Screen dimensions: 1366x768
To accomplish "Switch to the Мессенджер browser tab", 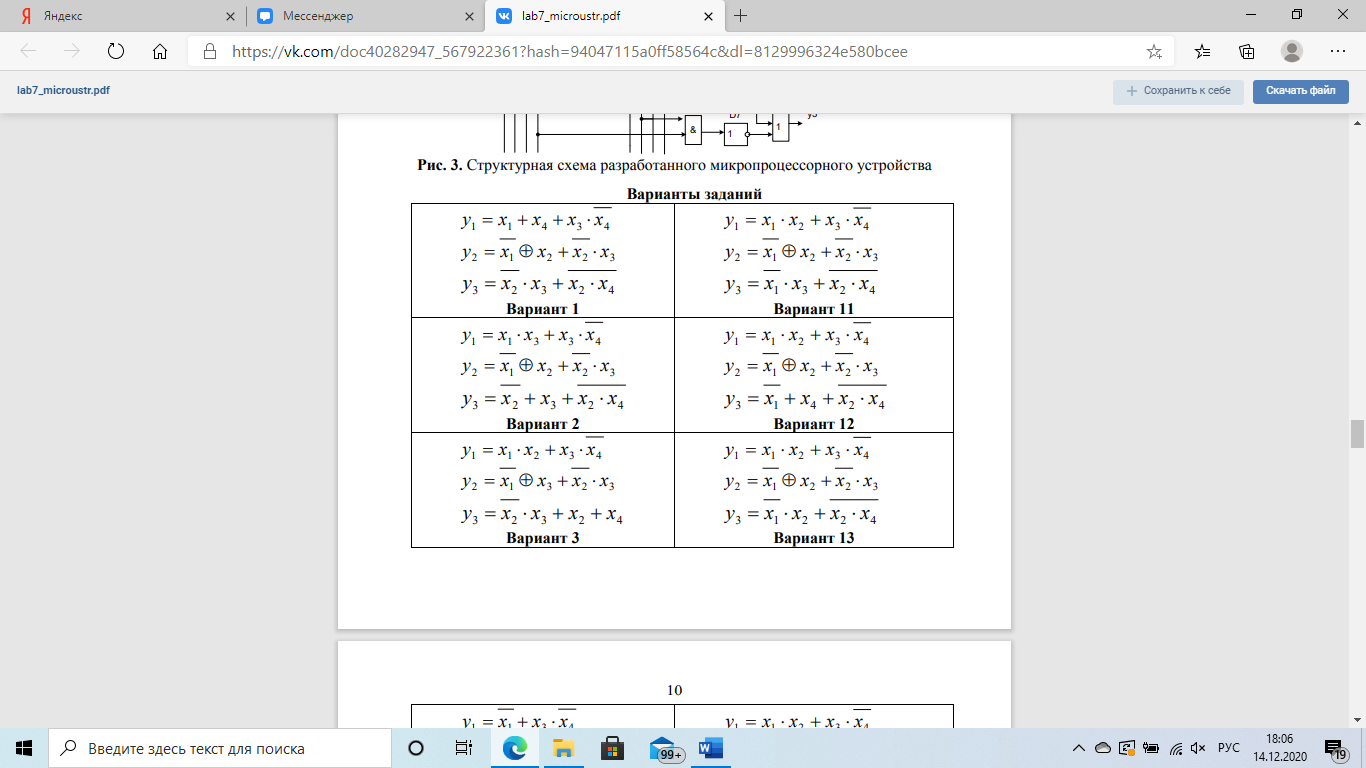I will 365,16.
